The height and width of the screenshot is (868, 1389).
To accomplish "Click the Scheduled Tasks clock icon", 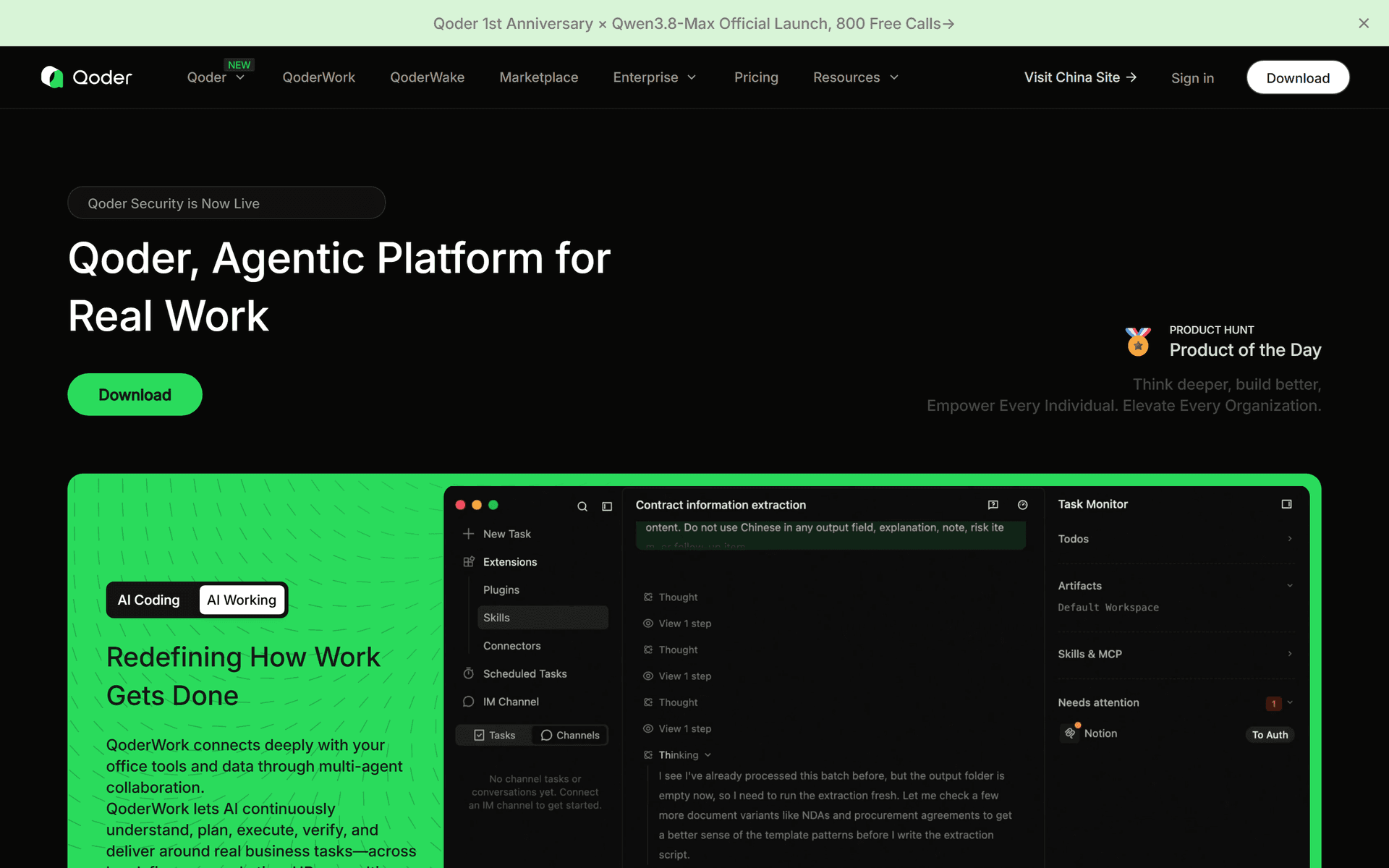I will coord(469,673).
